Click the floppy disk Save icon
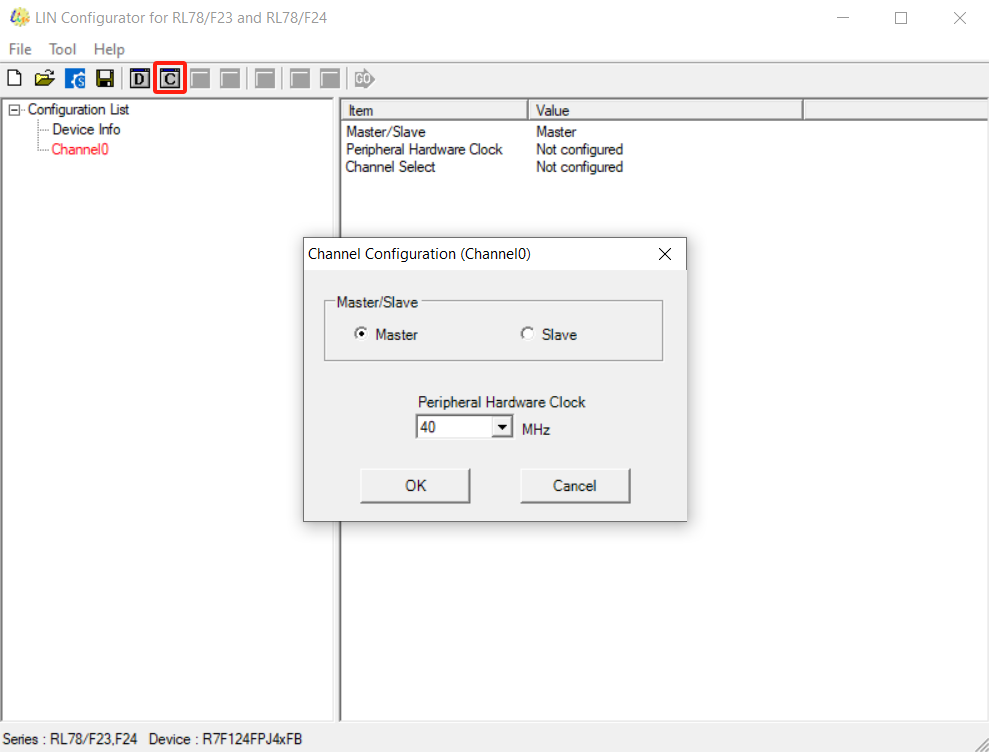Image resolution: width=989 pixels, height=752 pixels. click(x=104, y=78)
